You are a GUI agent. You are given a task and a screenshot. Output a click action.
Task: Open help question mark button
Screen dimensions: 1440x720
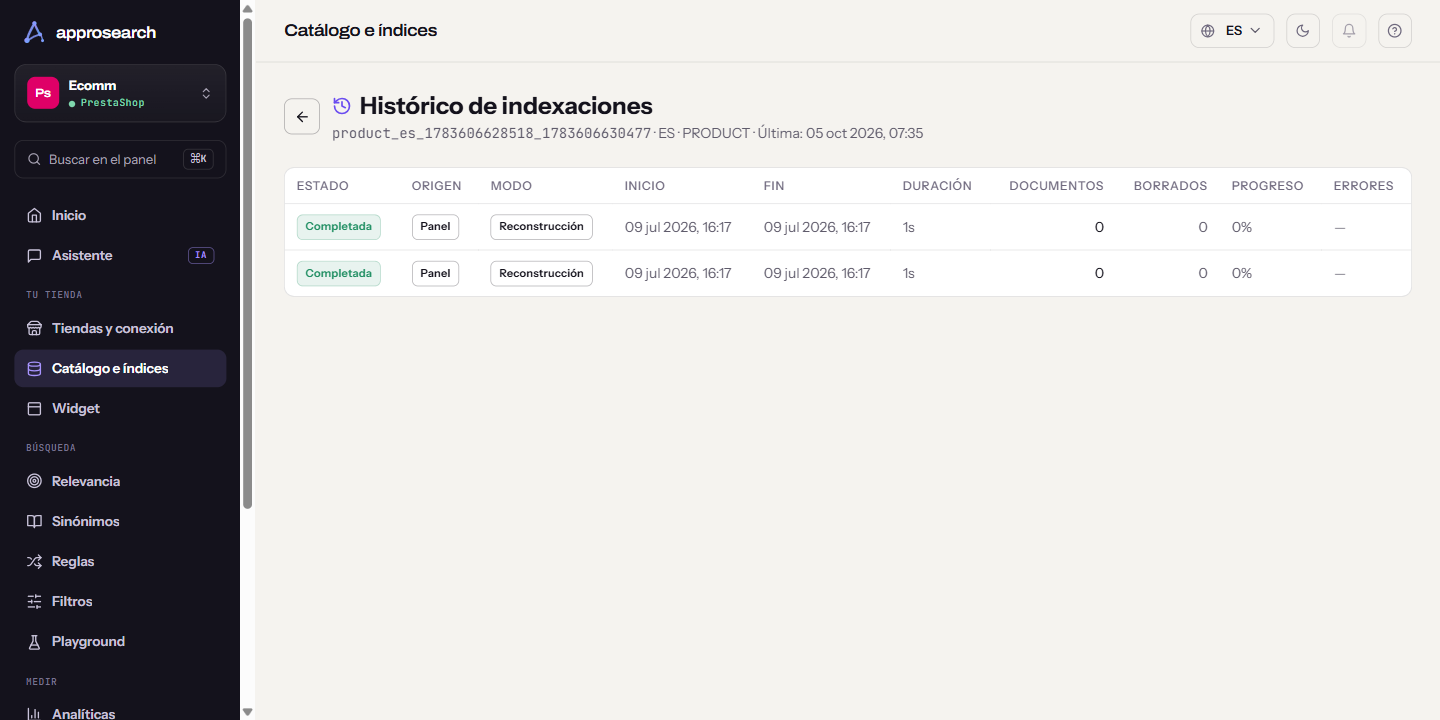click(x=1395, y=31)
